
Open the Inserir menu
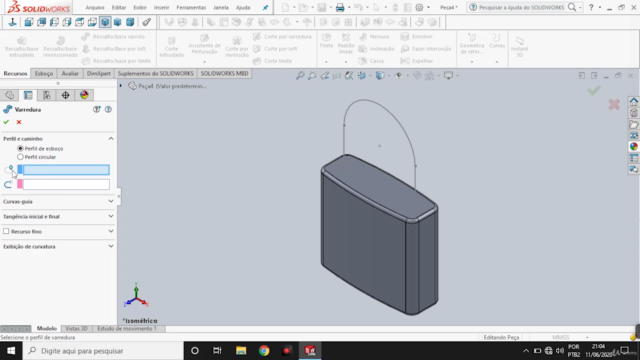(162, 7)
